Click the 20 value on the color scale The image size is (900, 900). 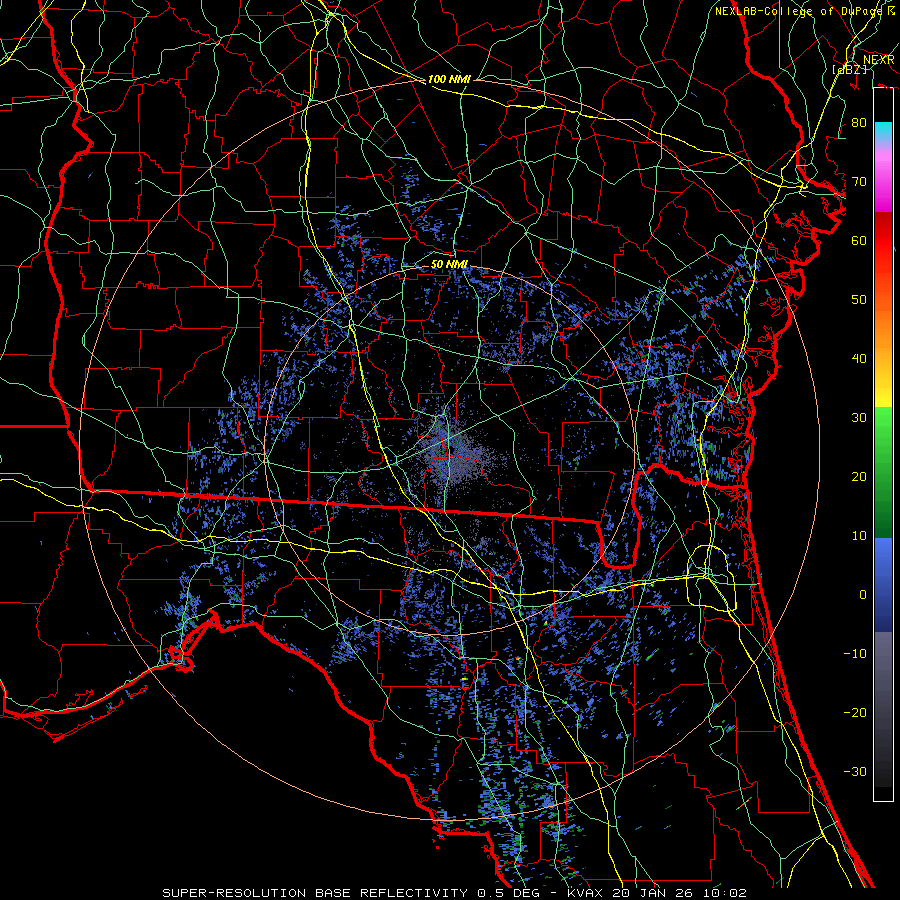(859, 477)
